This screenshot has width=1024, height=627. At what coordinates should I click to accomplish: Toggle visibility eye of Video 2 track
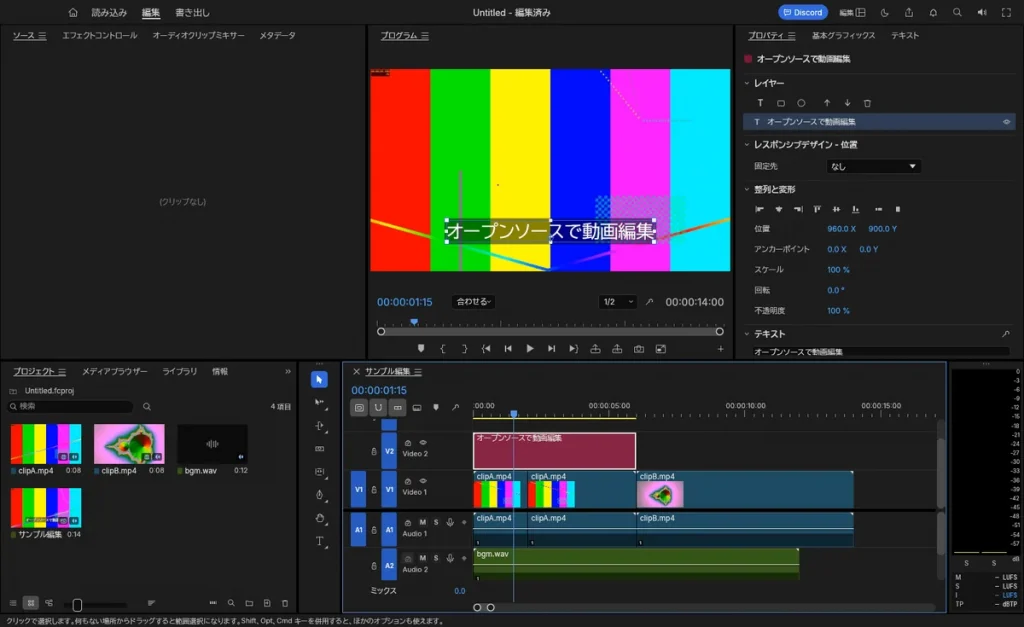pos(423,443)
